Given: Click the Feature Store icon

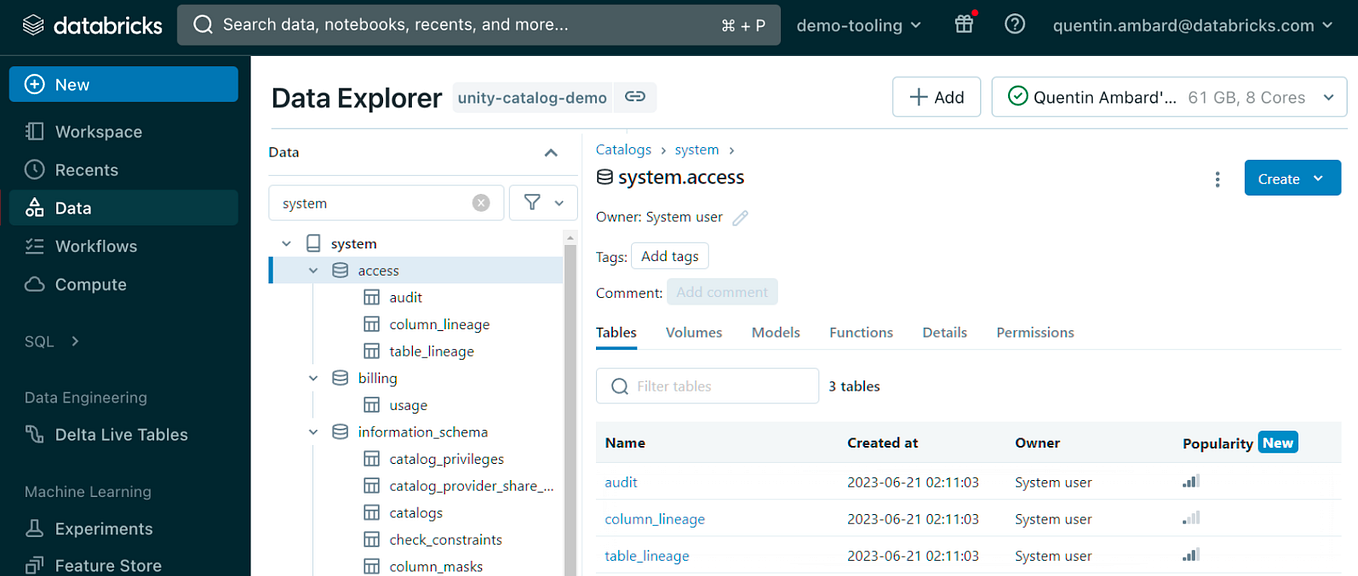Looking at the screenshot, I should click(36, 564).
